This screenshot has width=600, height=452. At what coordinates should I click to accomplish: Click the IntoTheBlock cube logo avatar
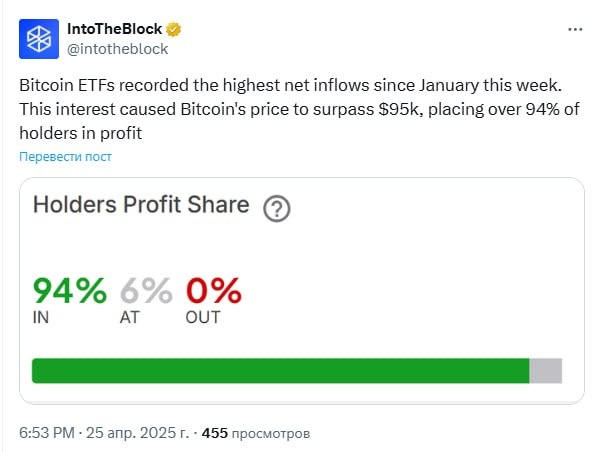tap(38, 38)
